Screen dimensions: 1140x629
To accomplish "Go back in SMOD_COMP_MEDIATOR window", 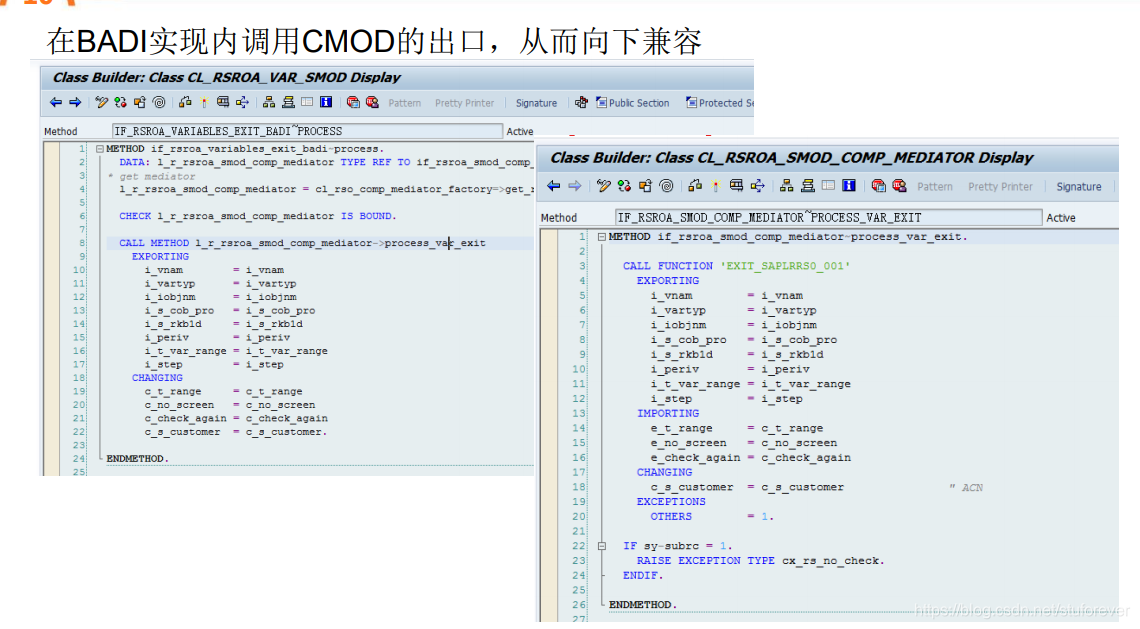I will [x=553, y=186].
